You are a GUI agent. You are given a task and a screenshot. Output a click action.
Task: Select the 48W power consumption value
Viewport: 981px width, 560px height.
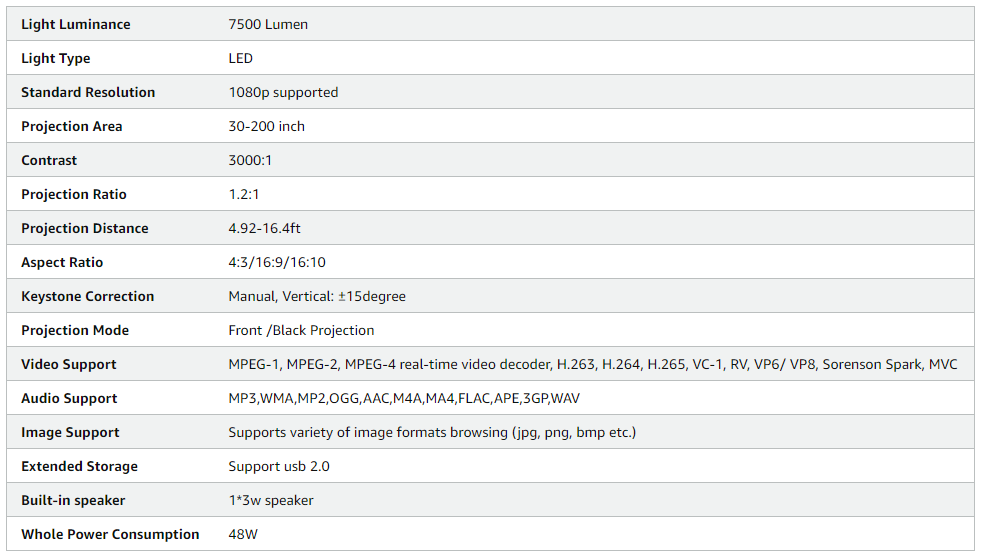pos(243,534)
